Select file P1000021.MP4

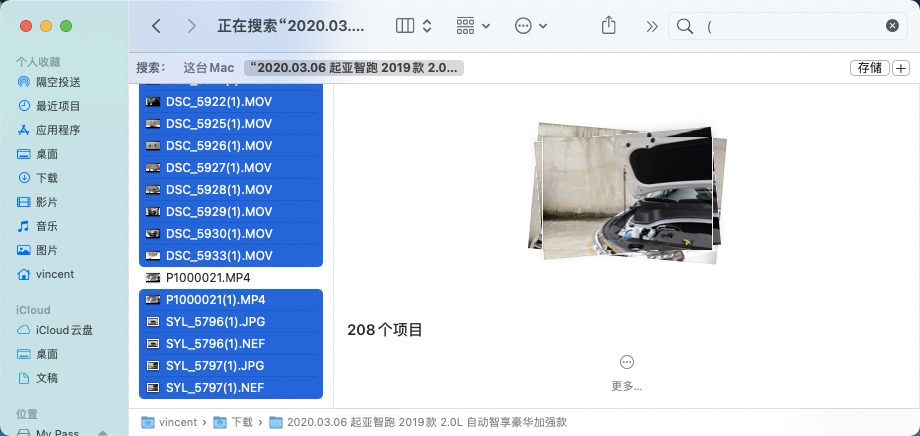(x=231, y=278)
